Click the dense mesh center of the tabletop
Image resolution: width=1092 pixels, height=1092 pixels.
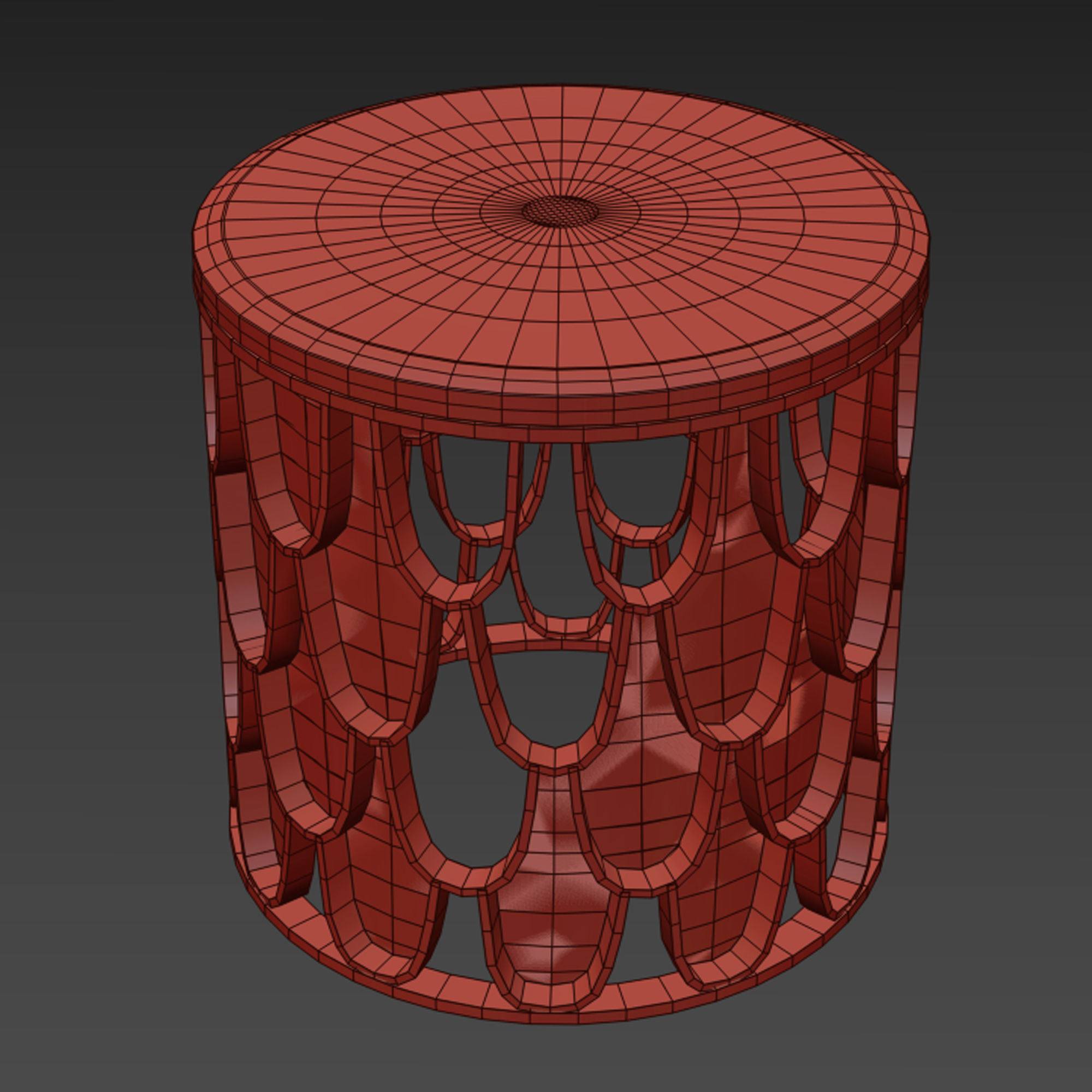(x=560, y=211)
